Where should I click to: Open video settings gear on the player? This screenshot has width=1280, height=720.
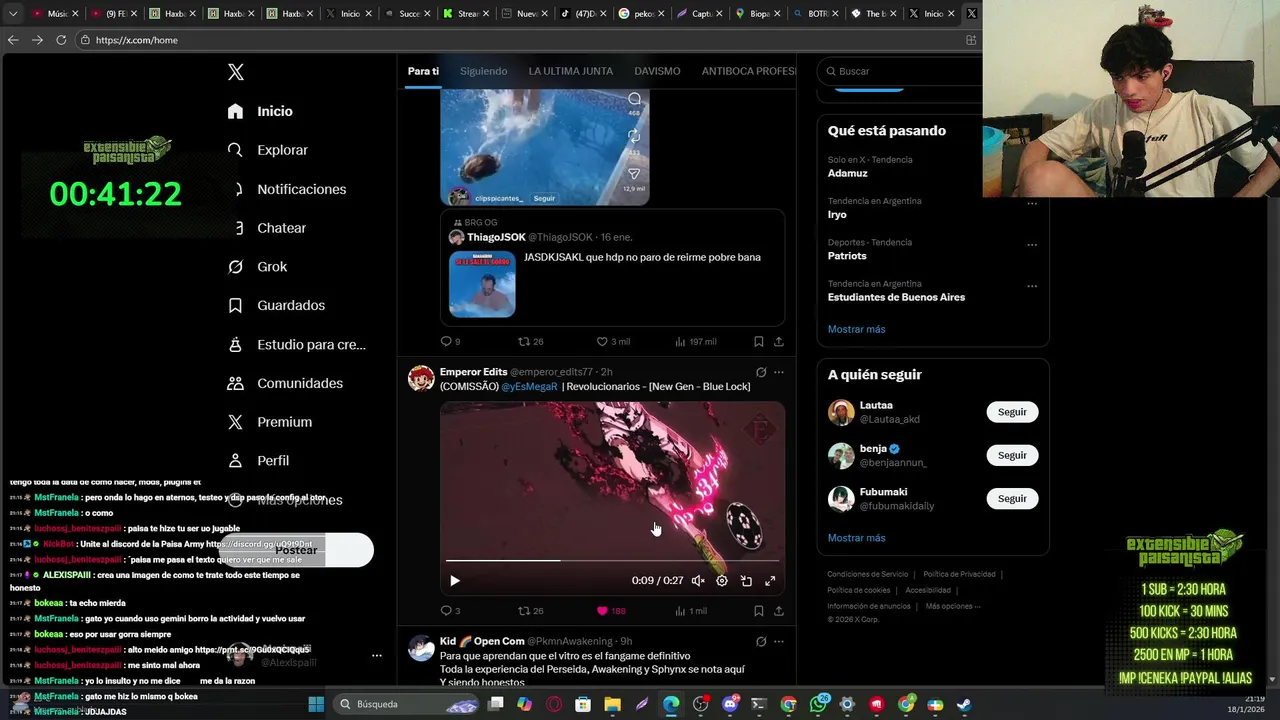(722, 581)
